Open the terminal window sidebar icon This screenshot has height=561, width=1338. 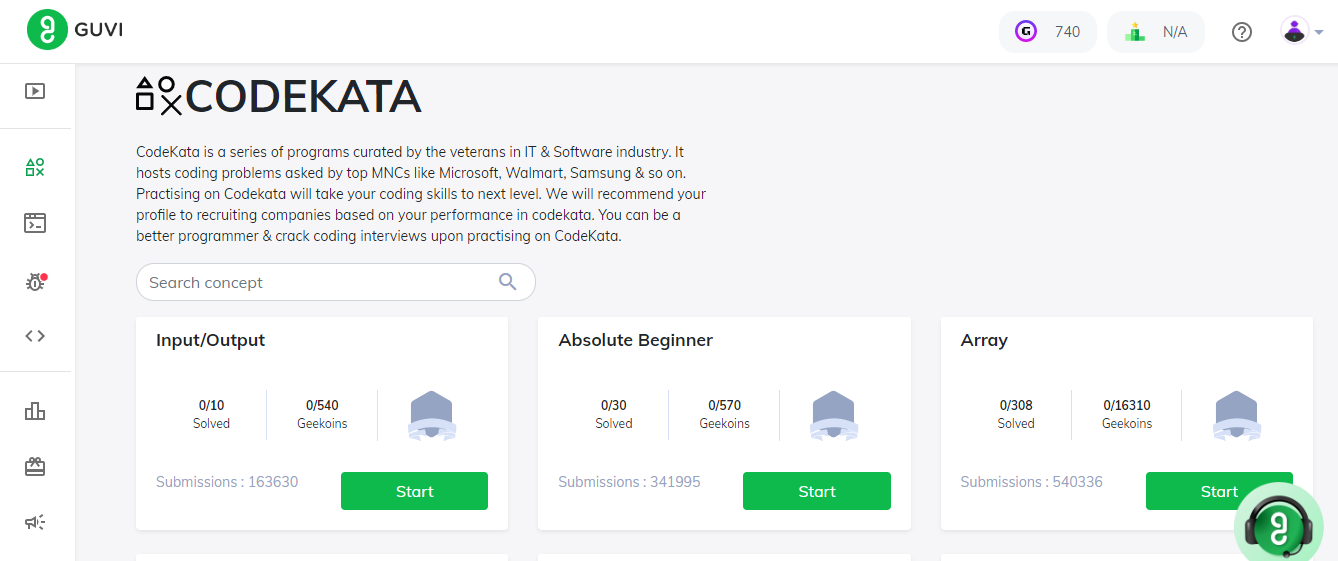[x=35, y=223]
